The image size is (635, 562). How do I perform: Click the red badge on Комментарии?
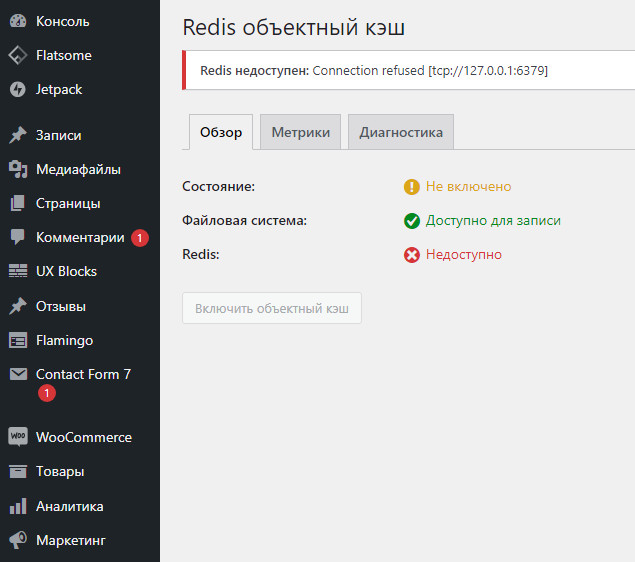140,238
